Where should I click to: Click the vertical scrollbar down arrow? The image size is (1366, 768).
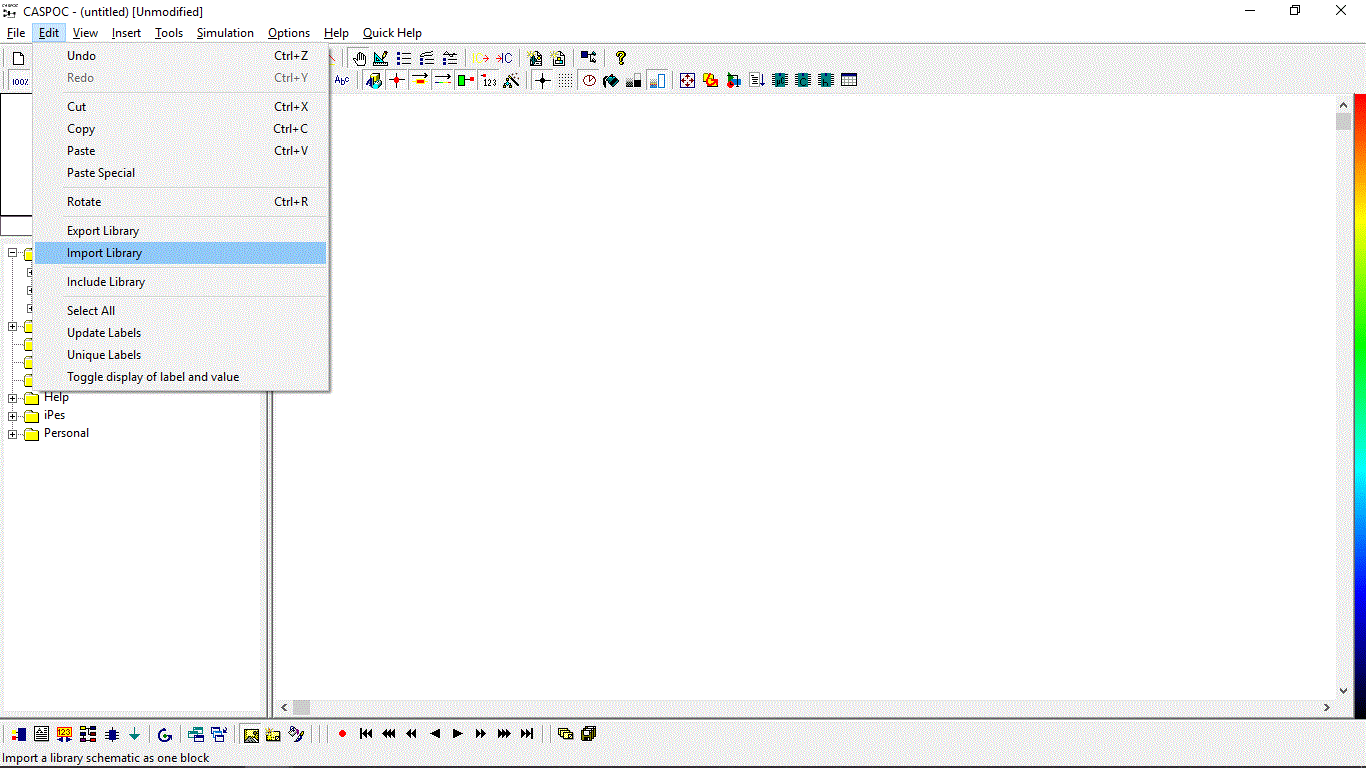pos(1343,690)
